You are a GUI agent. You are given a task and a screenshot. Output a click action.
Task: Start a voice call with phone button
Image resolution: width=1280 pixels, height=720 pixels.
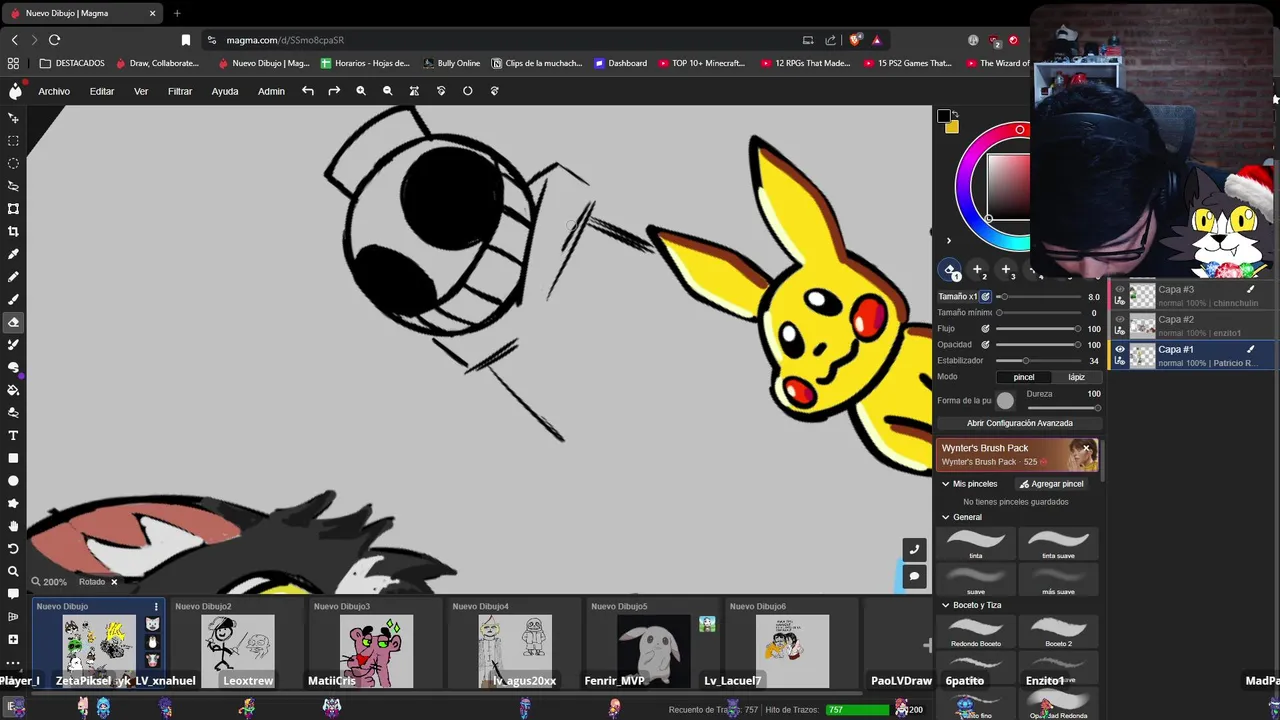click(x=914, y=549)
